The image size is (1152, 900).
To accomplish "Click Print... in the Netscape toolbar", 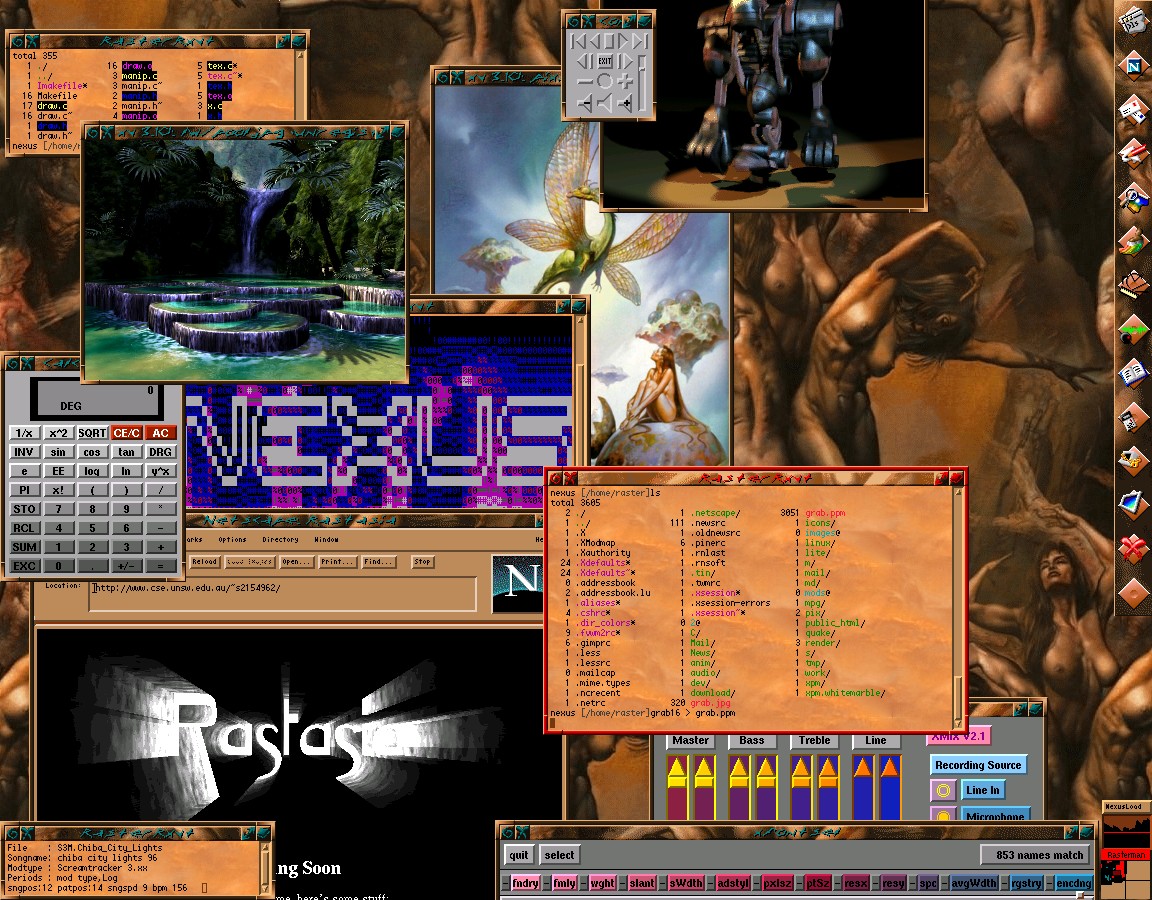I will 336,562.
